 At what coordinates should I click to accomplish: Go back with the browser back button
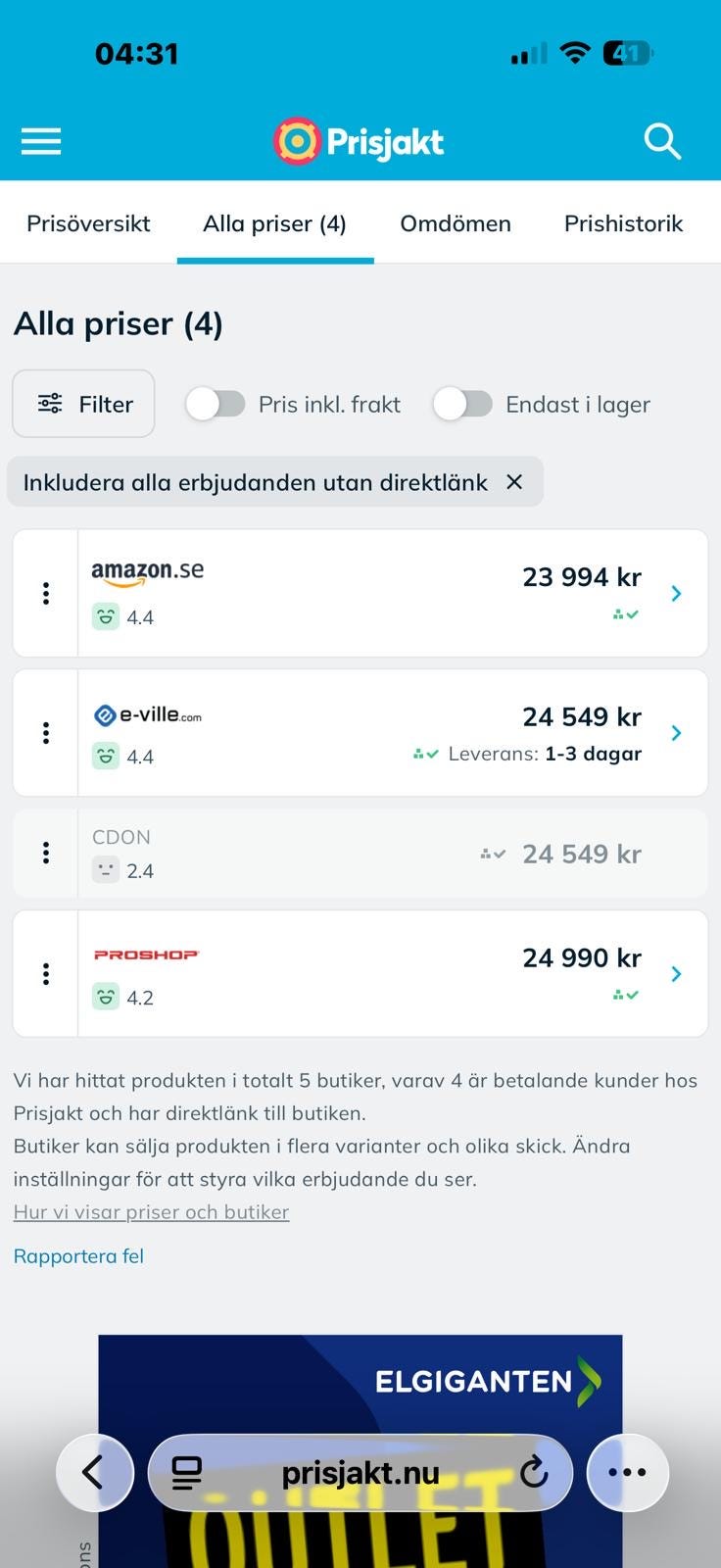point(94,1471)
